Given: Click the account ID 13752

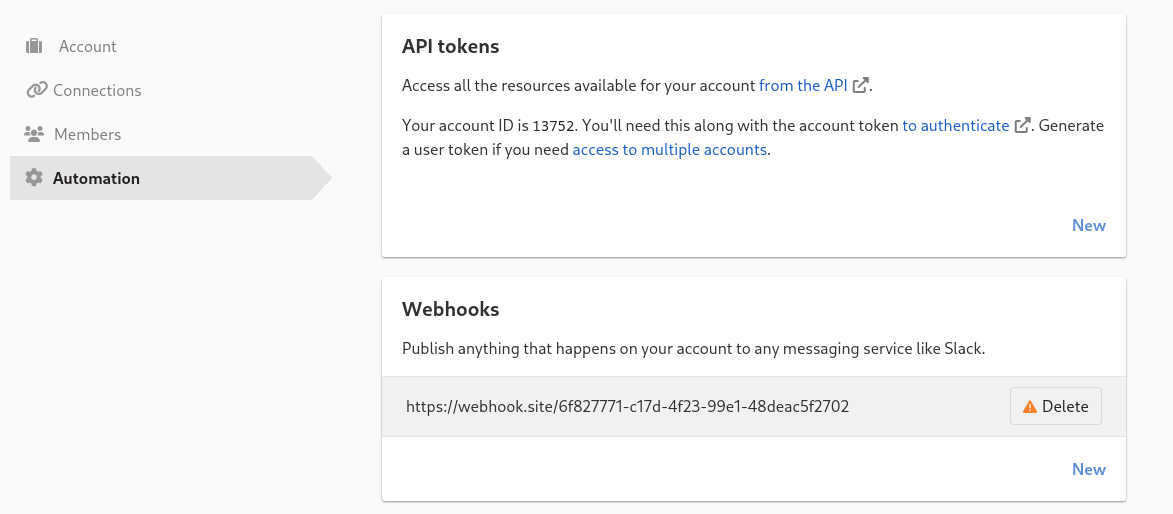Looking at the screenshot, I should pos(555,126).
